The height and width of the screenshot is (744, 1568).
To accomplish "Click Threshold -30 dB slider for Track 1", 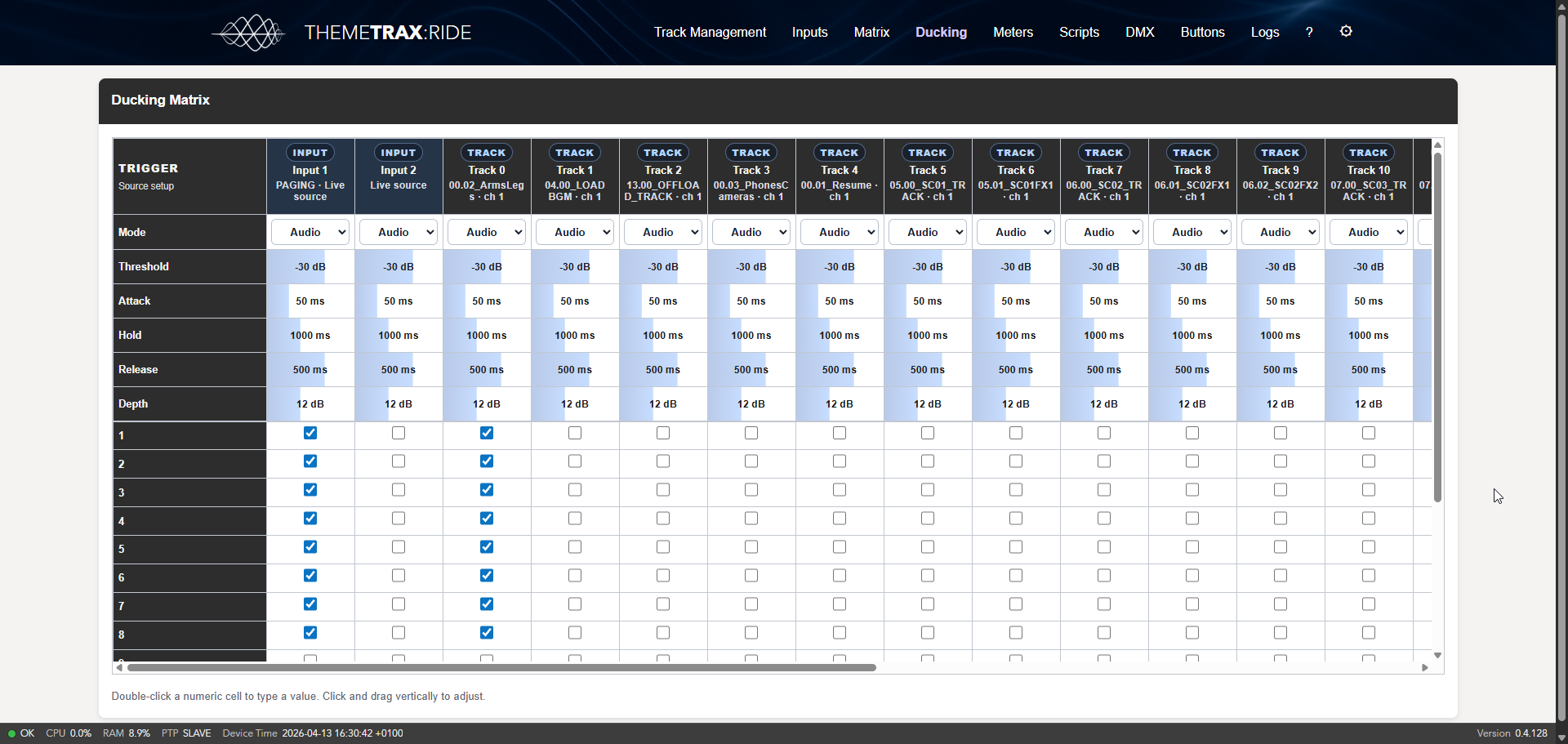I will [x=575, y=267].
